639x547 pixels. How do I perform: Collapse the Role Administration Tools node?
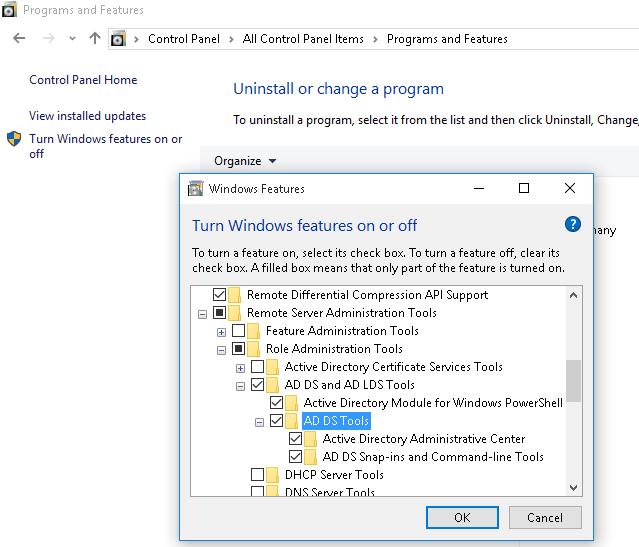click(x=221, y=350)
